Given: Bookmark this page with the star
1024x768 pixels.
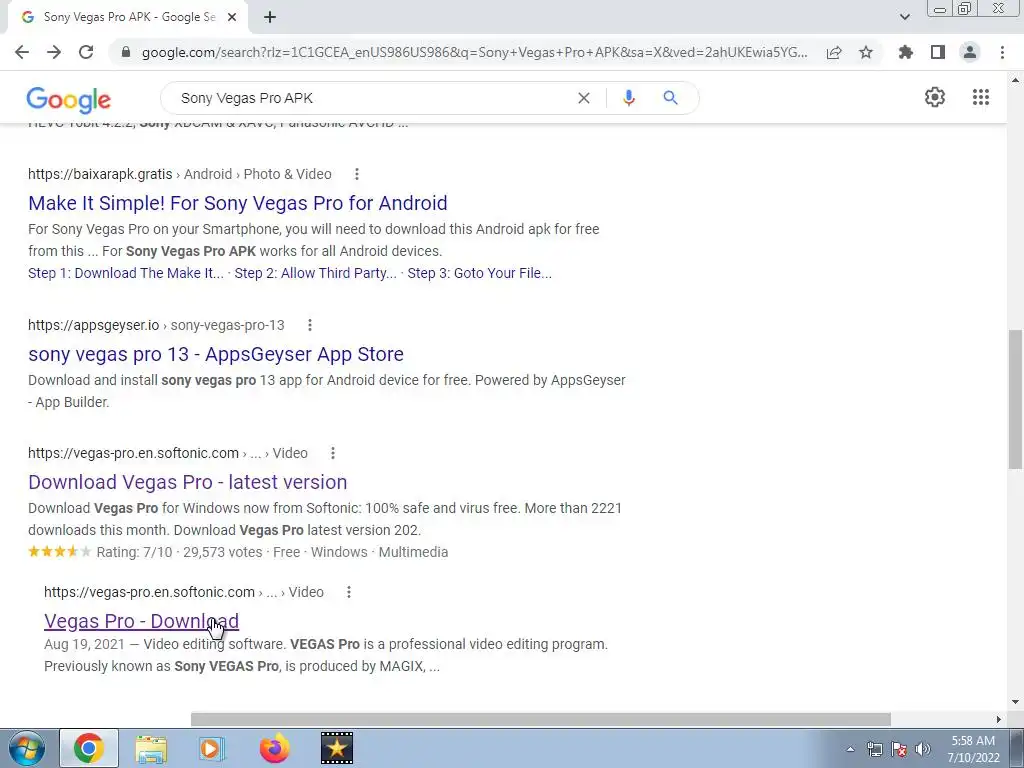Looking at the screenshot, I should coord(866,52).
